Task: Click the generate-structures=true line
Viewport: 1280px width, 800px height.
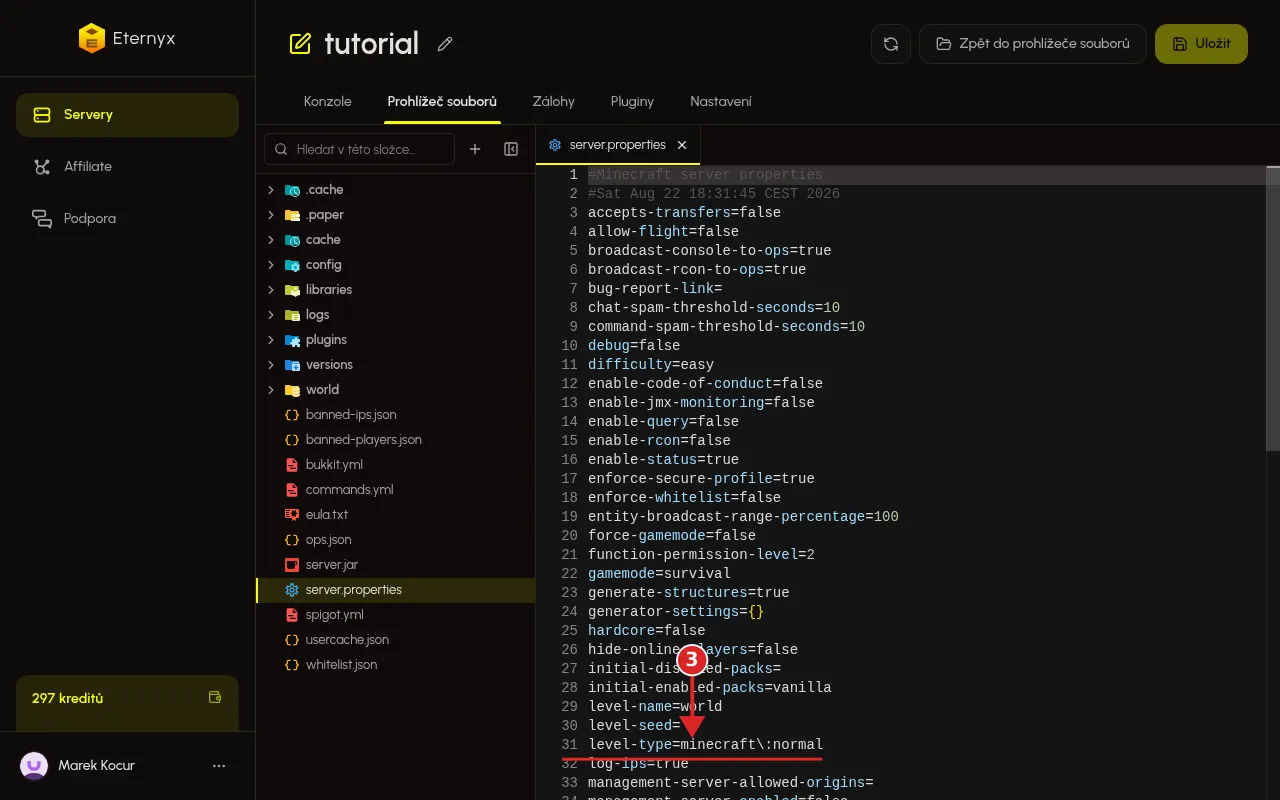Action: (688, 593)
